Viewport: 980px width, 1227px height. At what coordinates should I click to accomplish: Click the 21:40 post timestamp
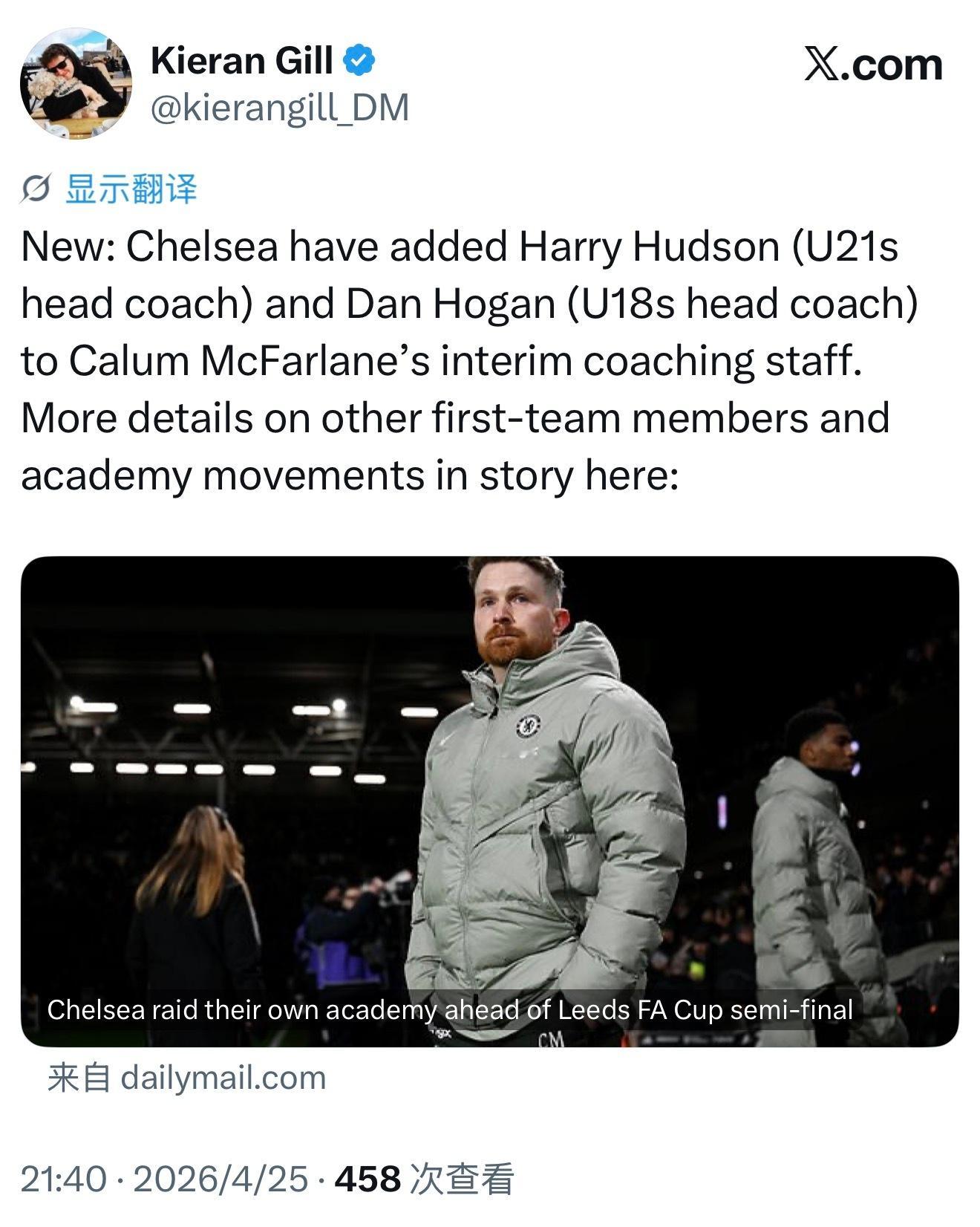tap(62, 1179)
